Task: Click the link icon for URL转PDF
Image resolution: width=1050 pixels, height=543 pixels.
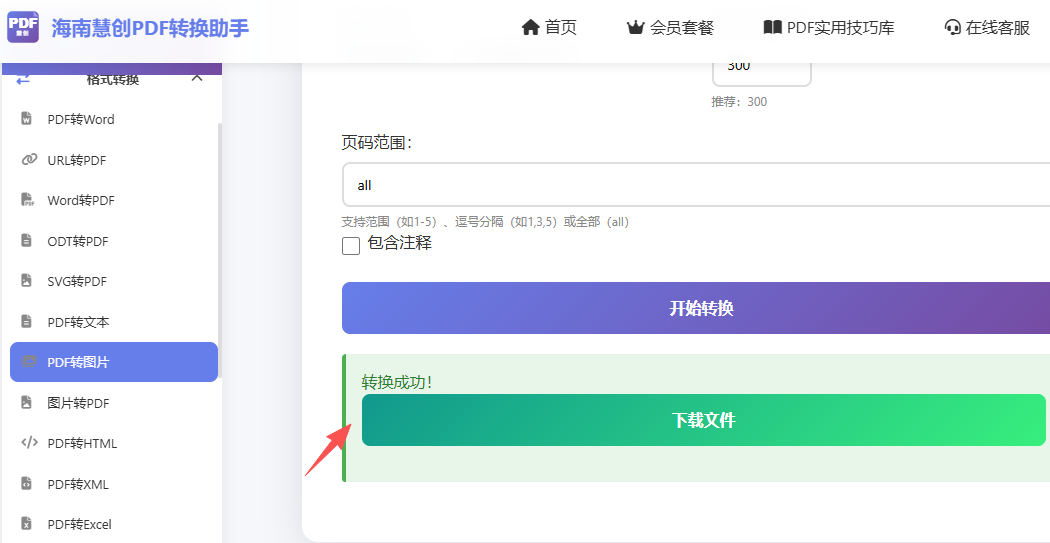Action: pos(29,159)
